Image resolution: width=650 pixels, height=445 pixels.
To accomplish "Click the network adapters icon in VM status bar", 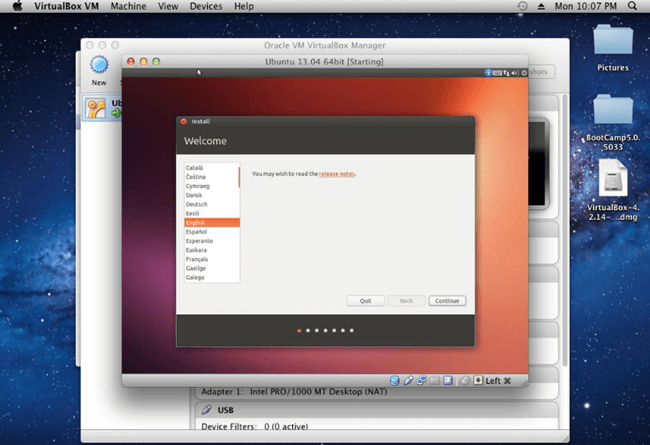I will [x=421, y=380].
